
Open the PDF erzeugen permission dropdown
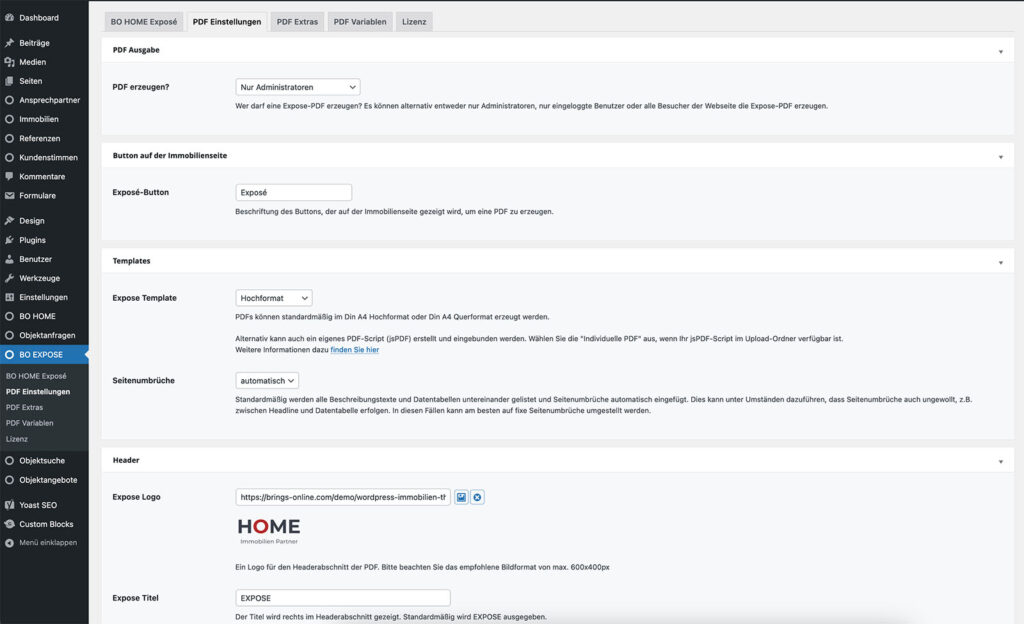(x=295, y=87)
